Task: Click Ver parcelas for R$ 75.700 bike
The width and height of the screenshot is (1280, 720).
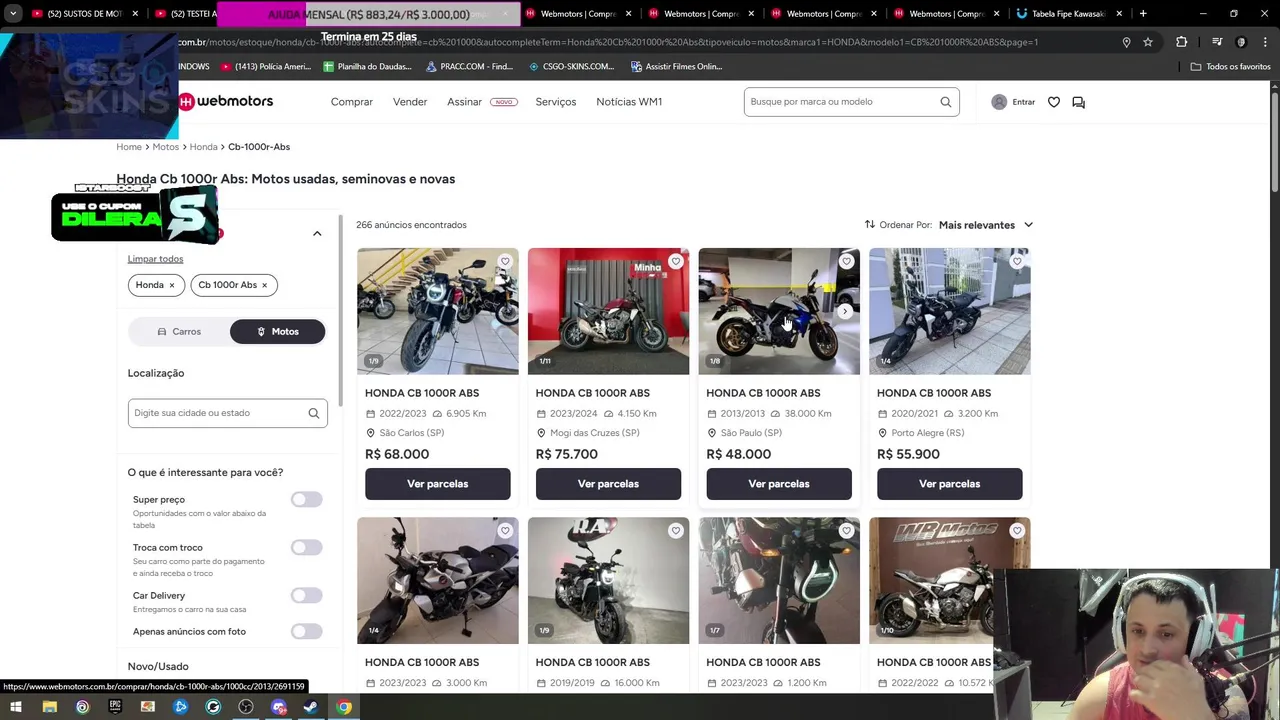Action: [x=608, y=484]
